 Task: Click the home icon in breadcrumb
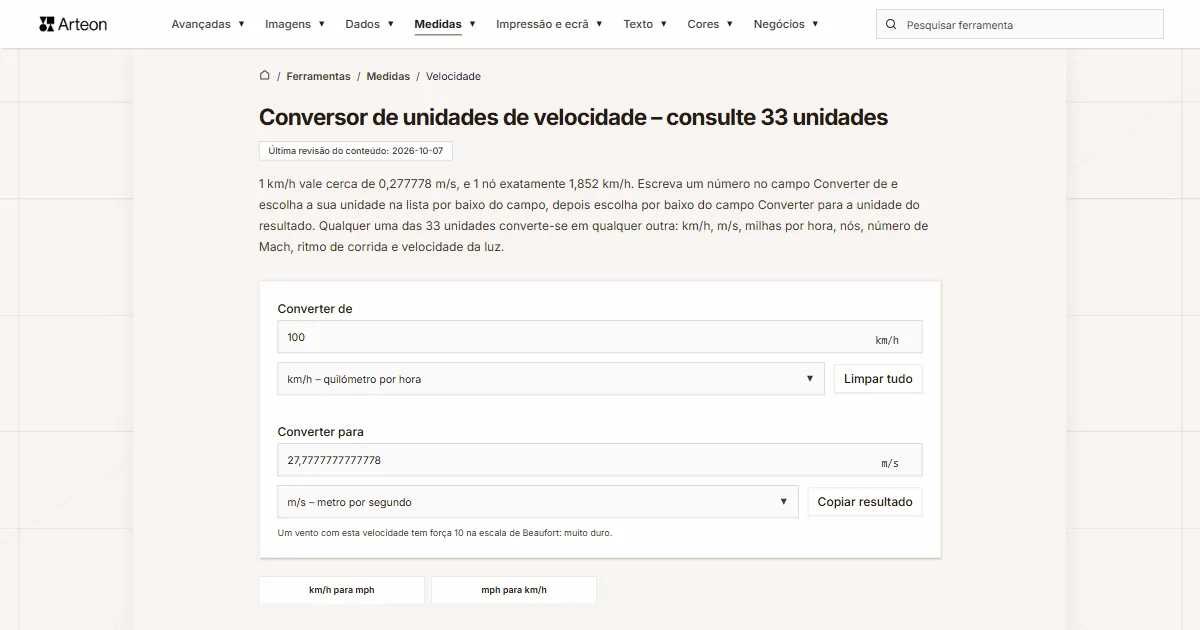(x=265, y=76)
